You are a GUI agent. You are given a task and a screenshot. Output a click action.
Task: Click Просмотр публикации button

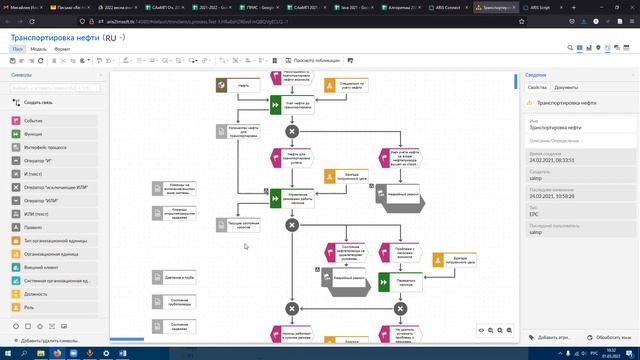[312, 60]
